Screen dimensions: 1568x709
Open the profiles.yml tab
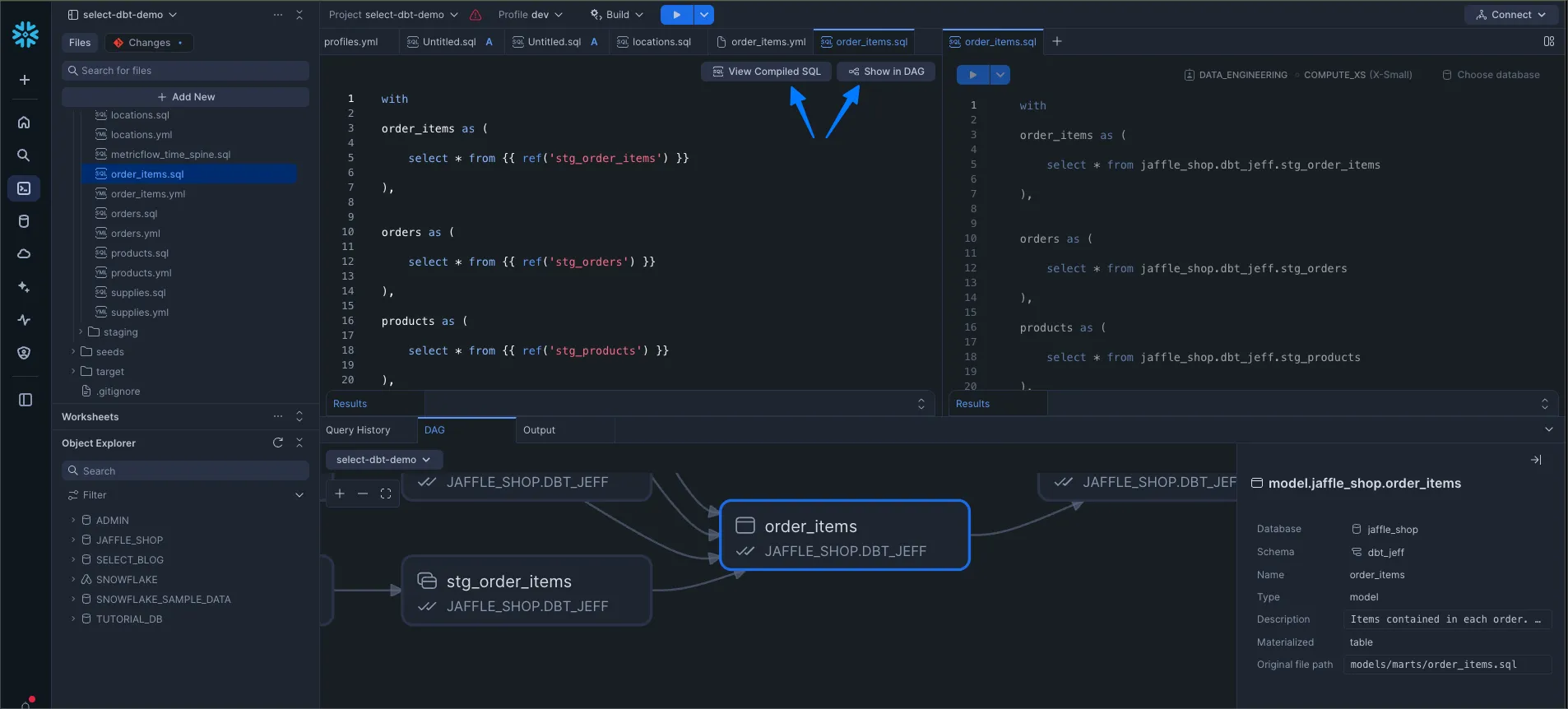pyautogui.click(x=351, y=42)
